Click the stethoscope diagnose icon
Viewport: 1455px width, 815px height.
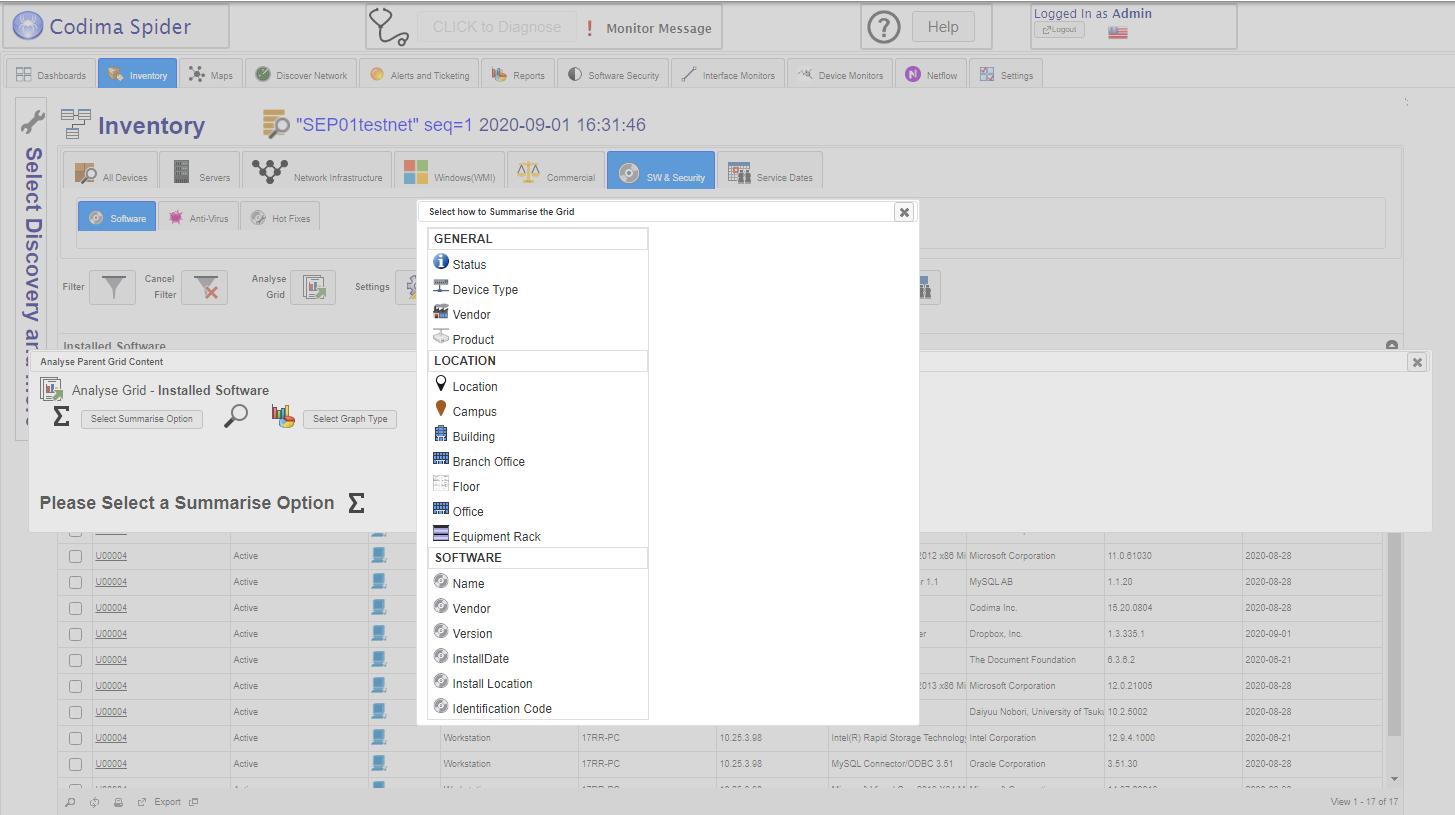(x=388, y=27)
